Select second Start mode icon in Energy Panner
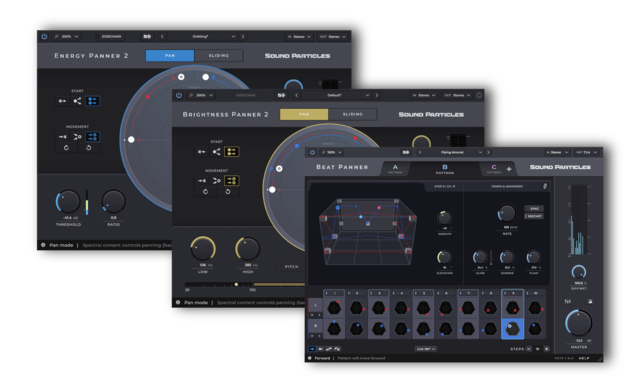The image size is (640, 377). click(77, 101)
